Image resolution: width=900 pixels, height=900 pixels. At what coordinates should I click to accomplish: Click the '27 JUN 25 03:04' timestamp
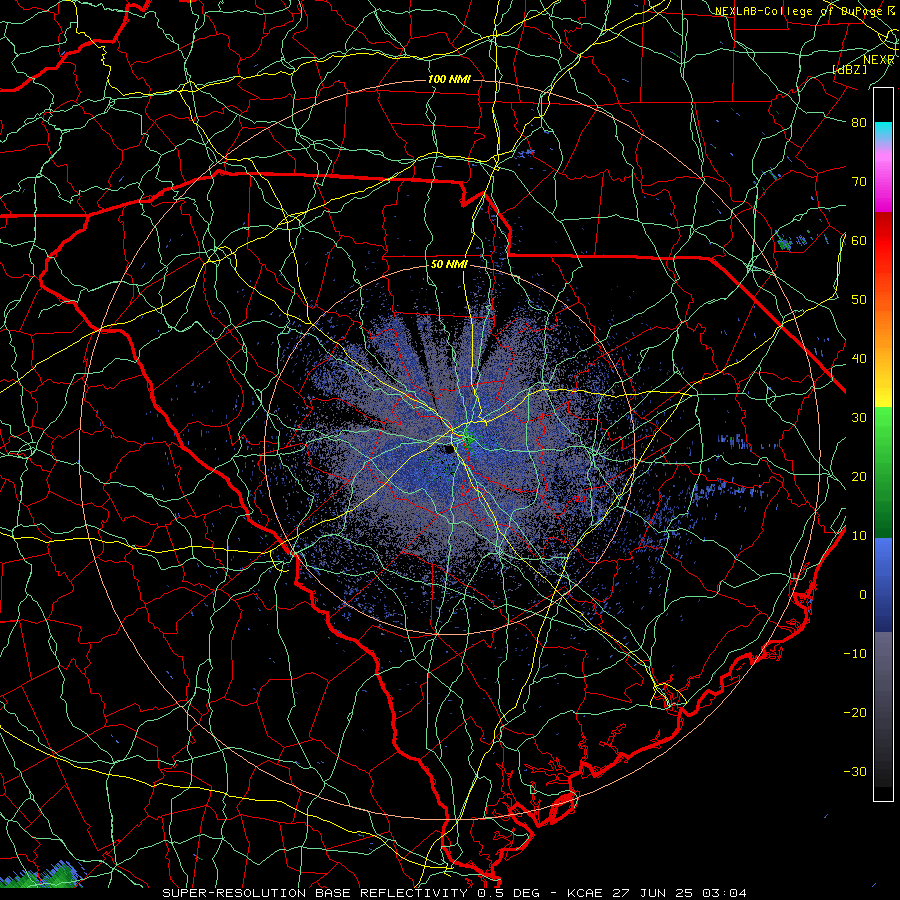[x=678, y=893]
